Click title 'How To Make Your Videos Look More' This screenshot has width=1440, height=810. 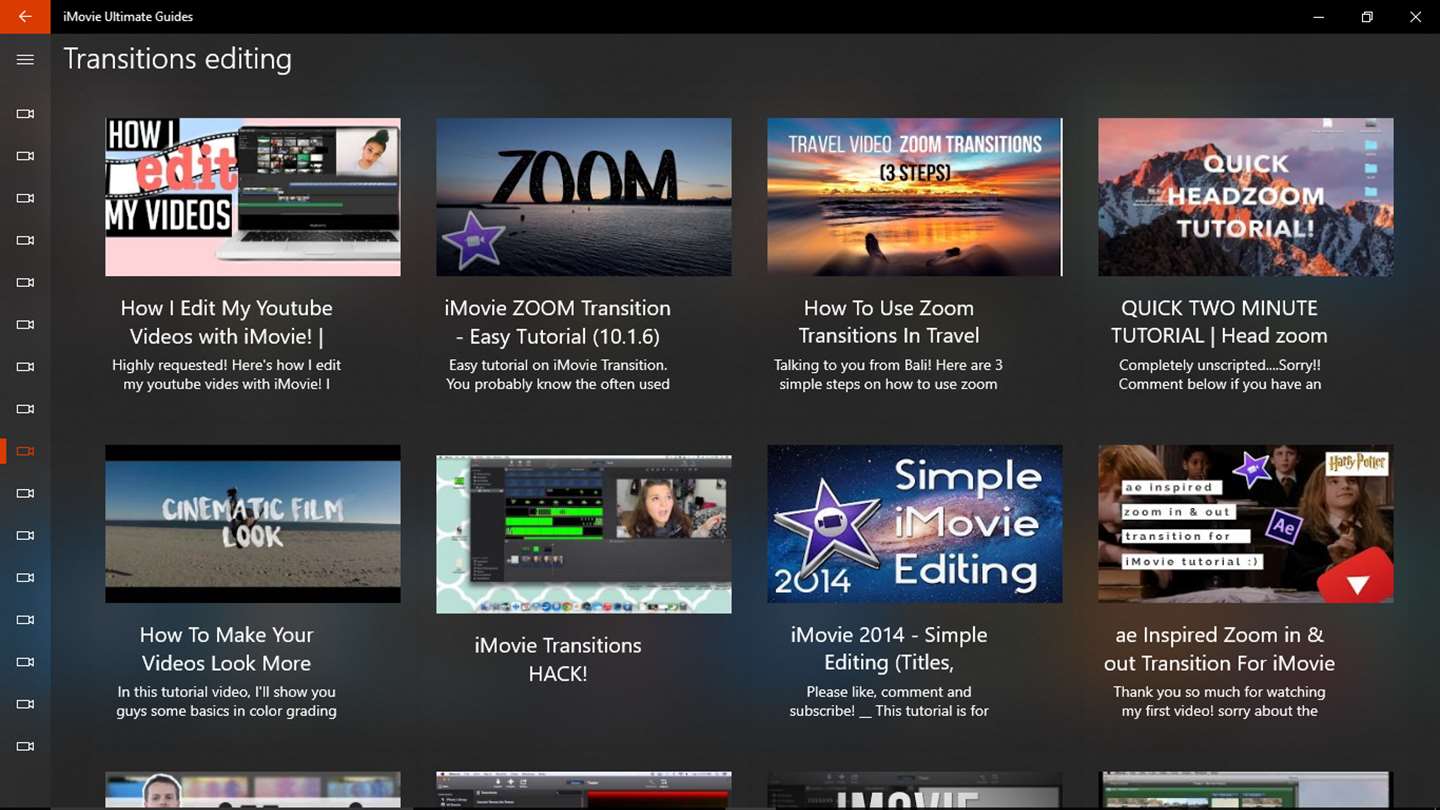(x=227, y=649)
